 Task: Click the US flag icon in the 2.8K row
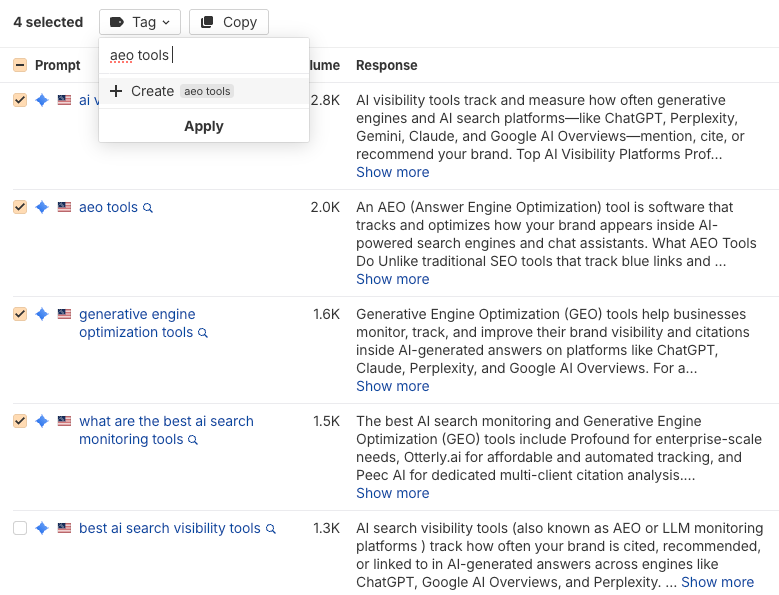pyautogui.click(x=64, y=100)
